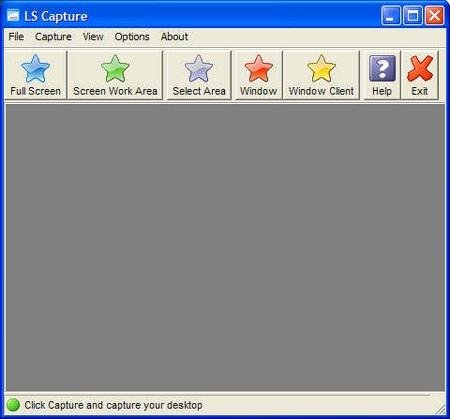
Task: Select the green Screen Work Area star
Action: 115,69
